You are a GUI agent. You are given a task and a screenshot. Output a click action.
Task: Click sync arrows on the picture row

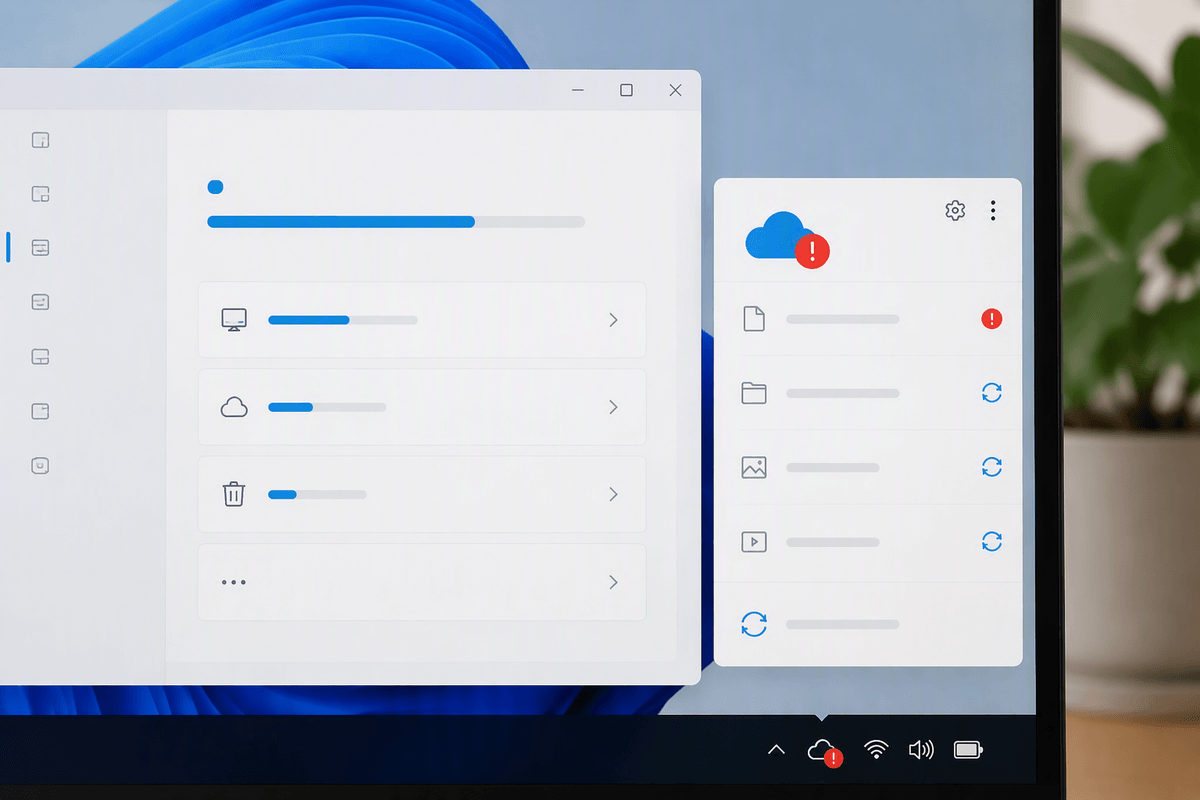point(991,467)
